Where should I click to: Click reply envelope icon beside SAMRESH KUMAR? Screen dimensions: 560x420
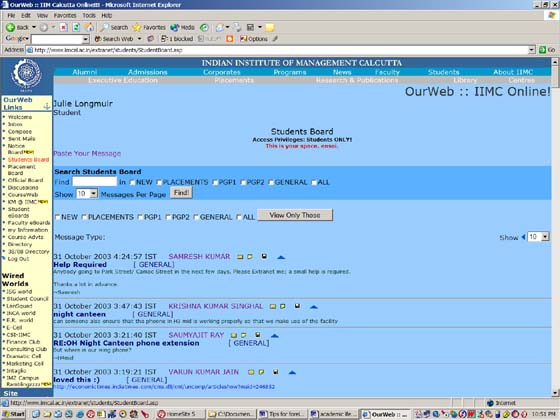pyautogui.click(x=240, y=257)
